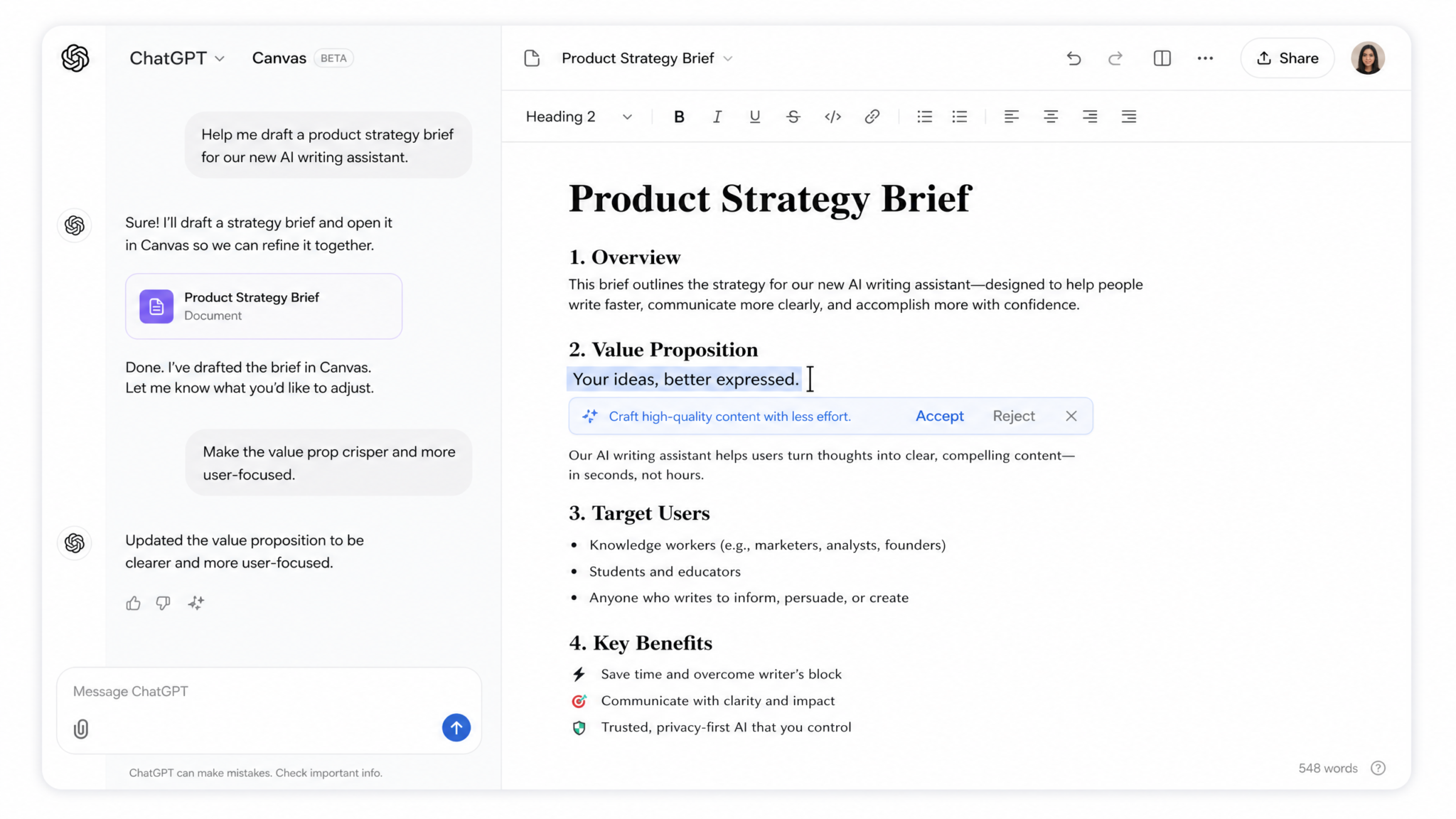
Task: Click the "Help me draft a product strategy brief" message
Action: coord(328,146)
